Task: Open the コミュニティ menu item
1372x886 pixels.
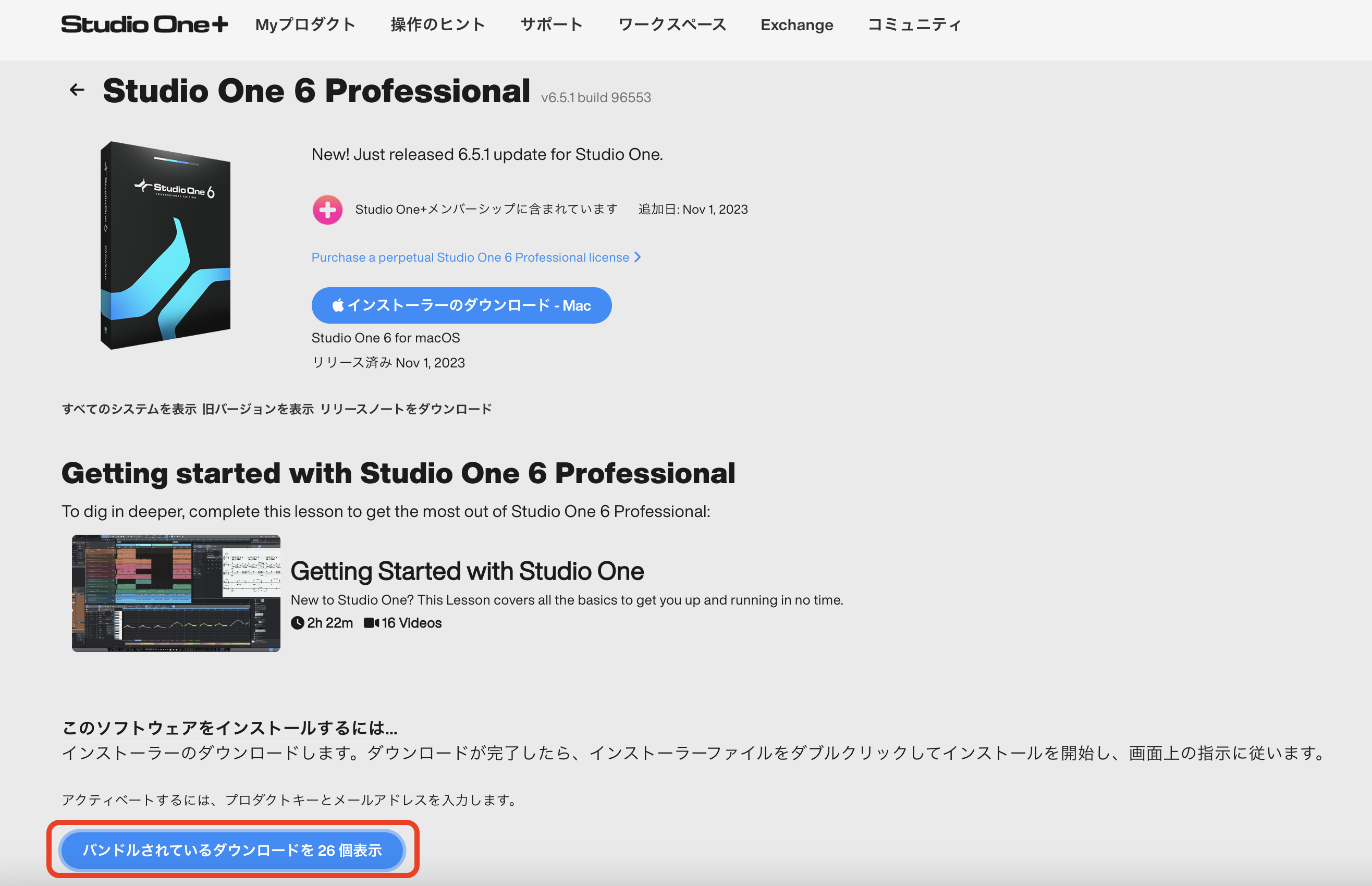Action: pyautogui.click(x=914, y=24)
